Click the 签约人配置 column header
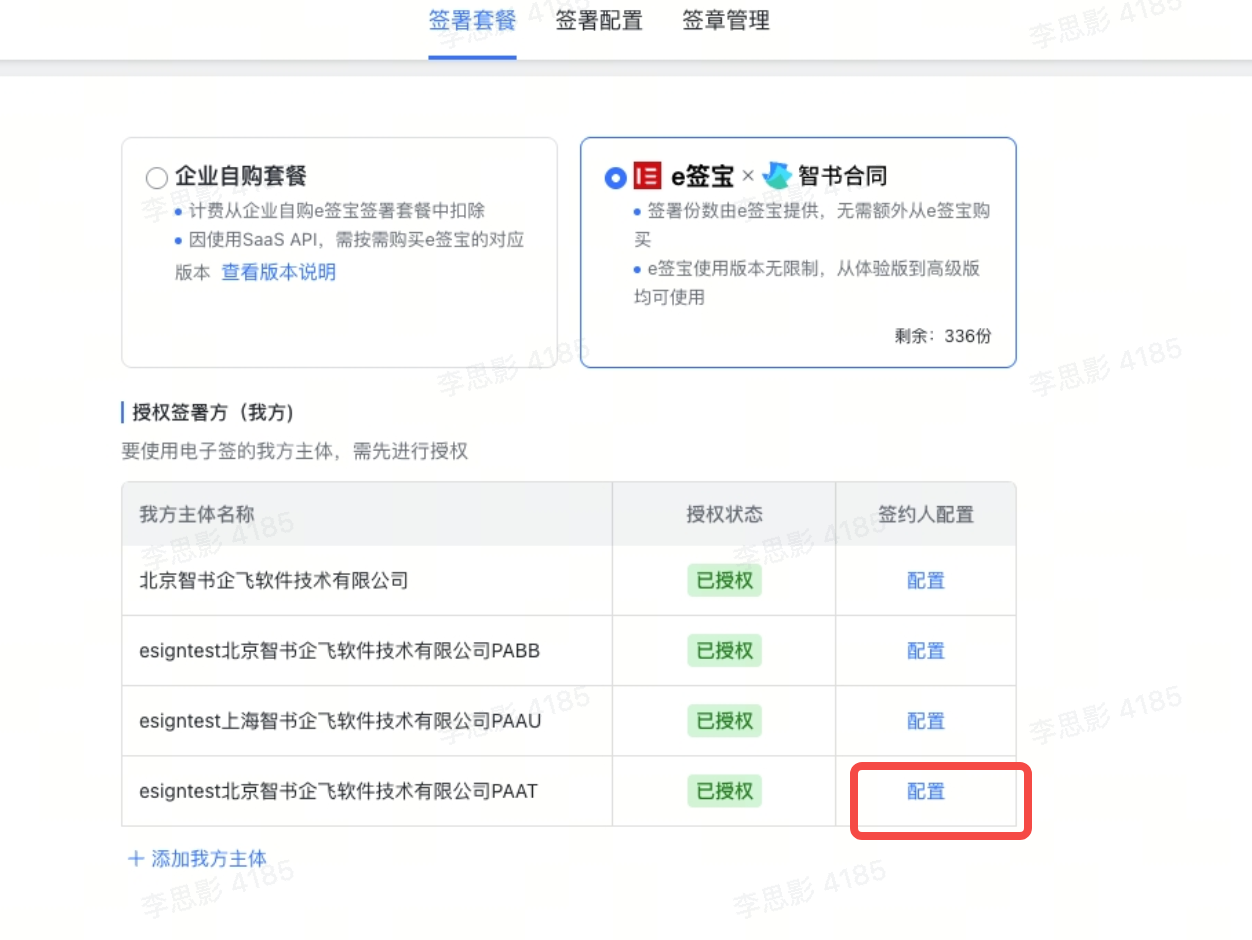The width and height of the screenshot is (1252, 940). click(x=926, y=515)
